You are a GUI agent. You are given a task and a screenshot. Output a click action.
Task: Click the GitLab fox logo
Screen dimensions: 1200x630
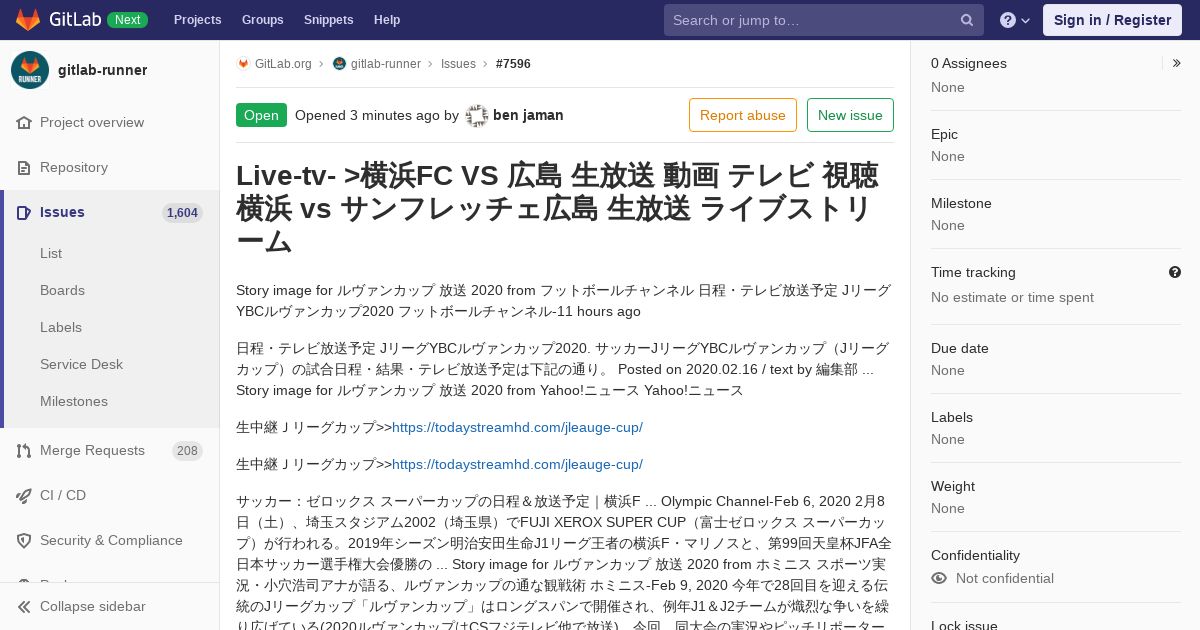click(28, 20)
